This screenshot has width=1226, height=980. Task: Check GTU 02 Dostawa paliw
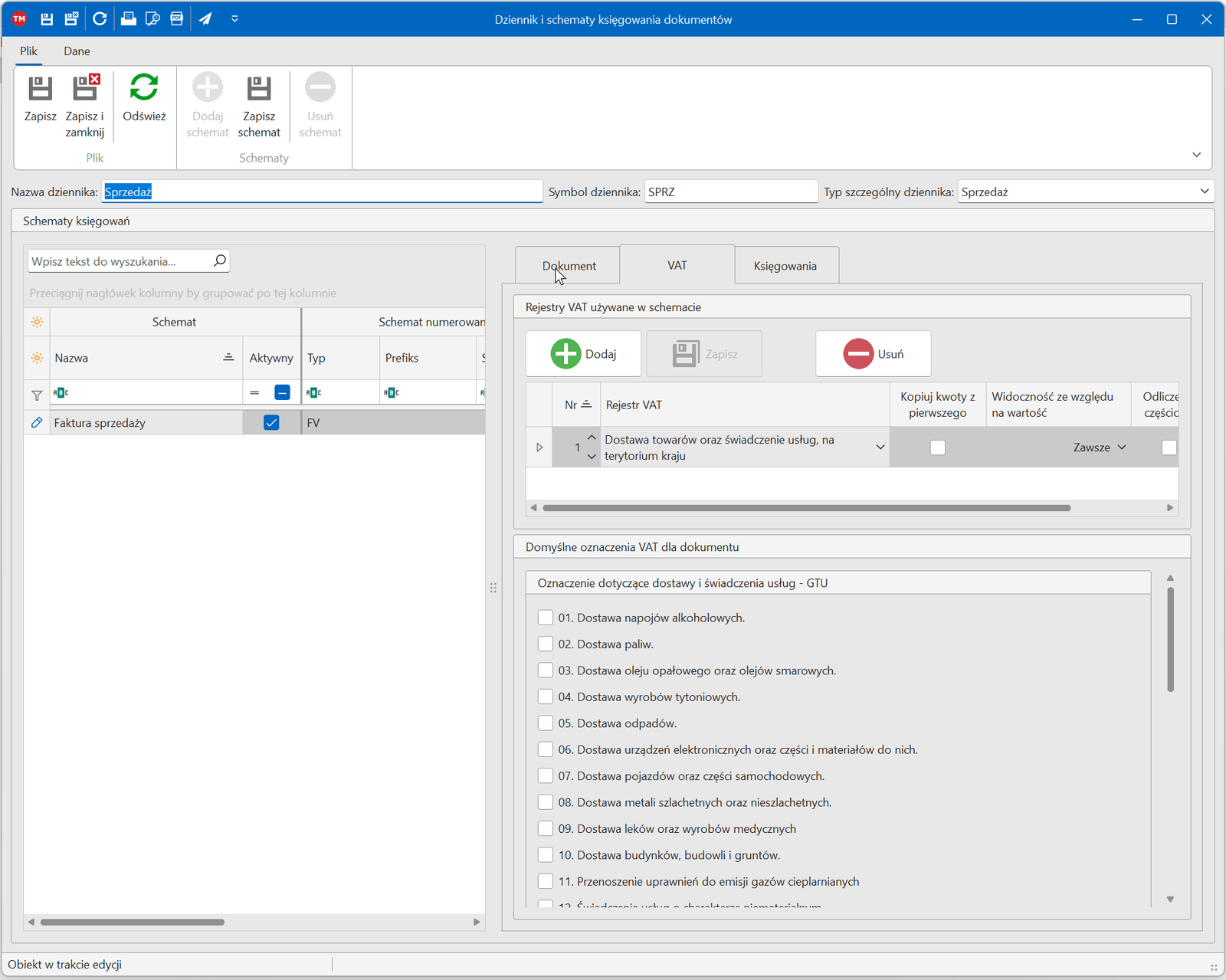[546, 644]
